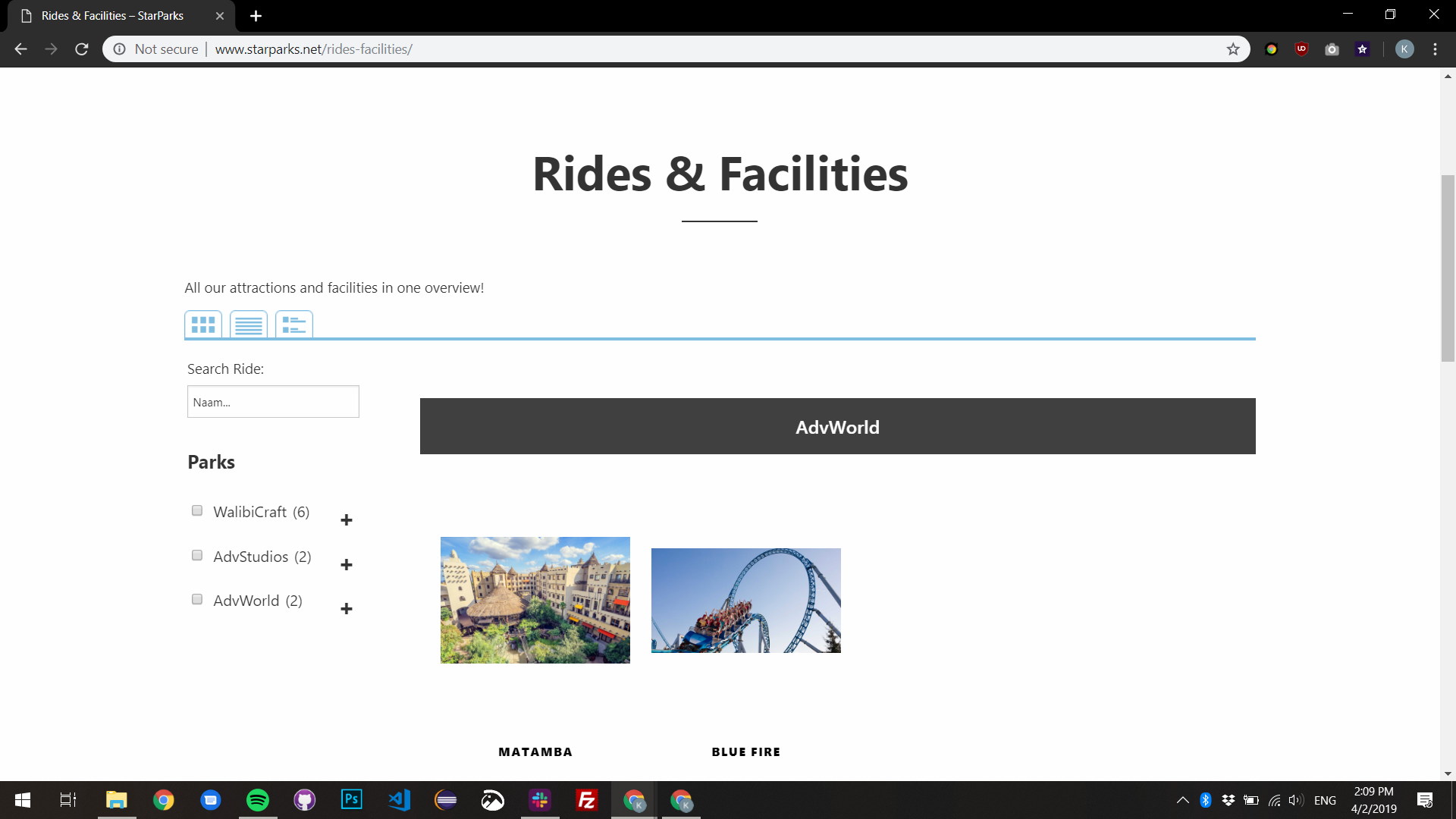Open Task View from the taskbar
This screenshot has width=1456, height=819.
tap(68, 800)
